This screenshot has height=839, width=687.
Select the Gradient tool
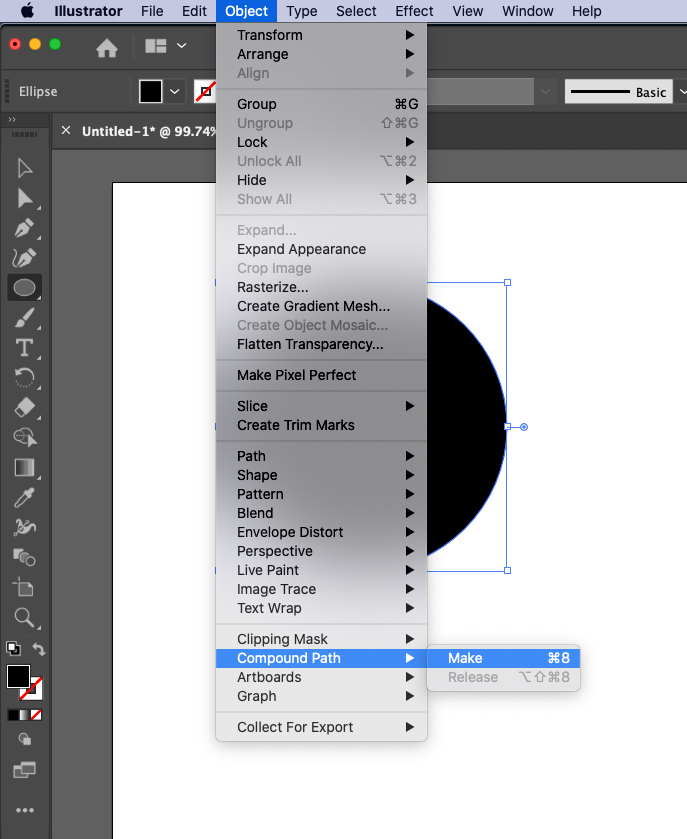(24, 468)
